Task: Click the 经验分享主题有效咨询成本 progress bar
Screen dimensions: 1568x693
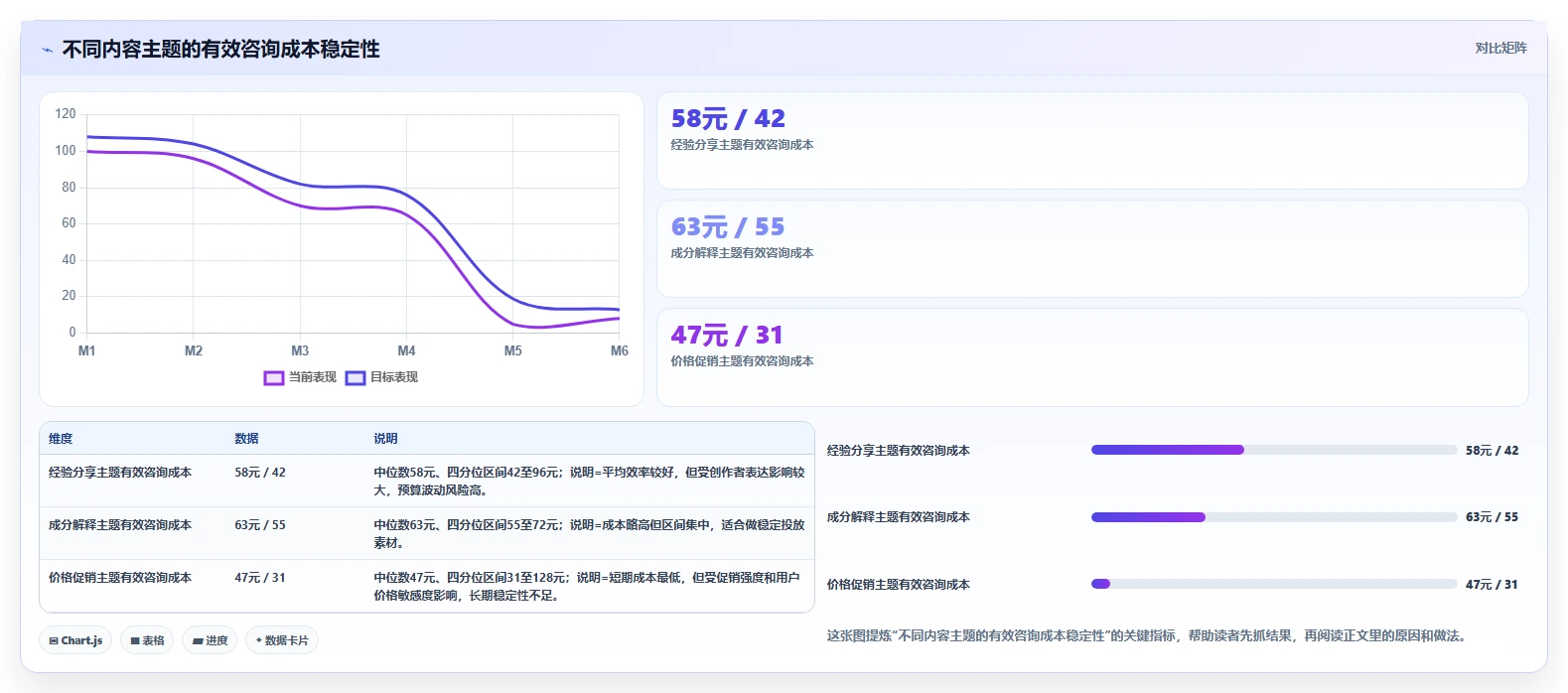Action: point(1274,450)
